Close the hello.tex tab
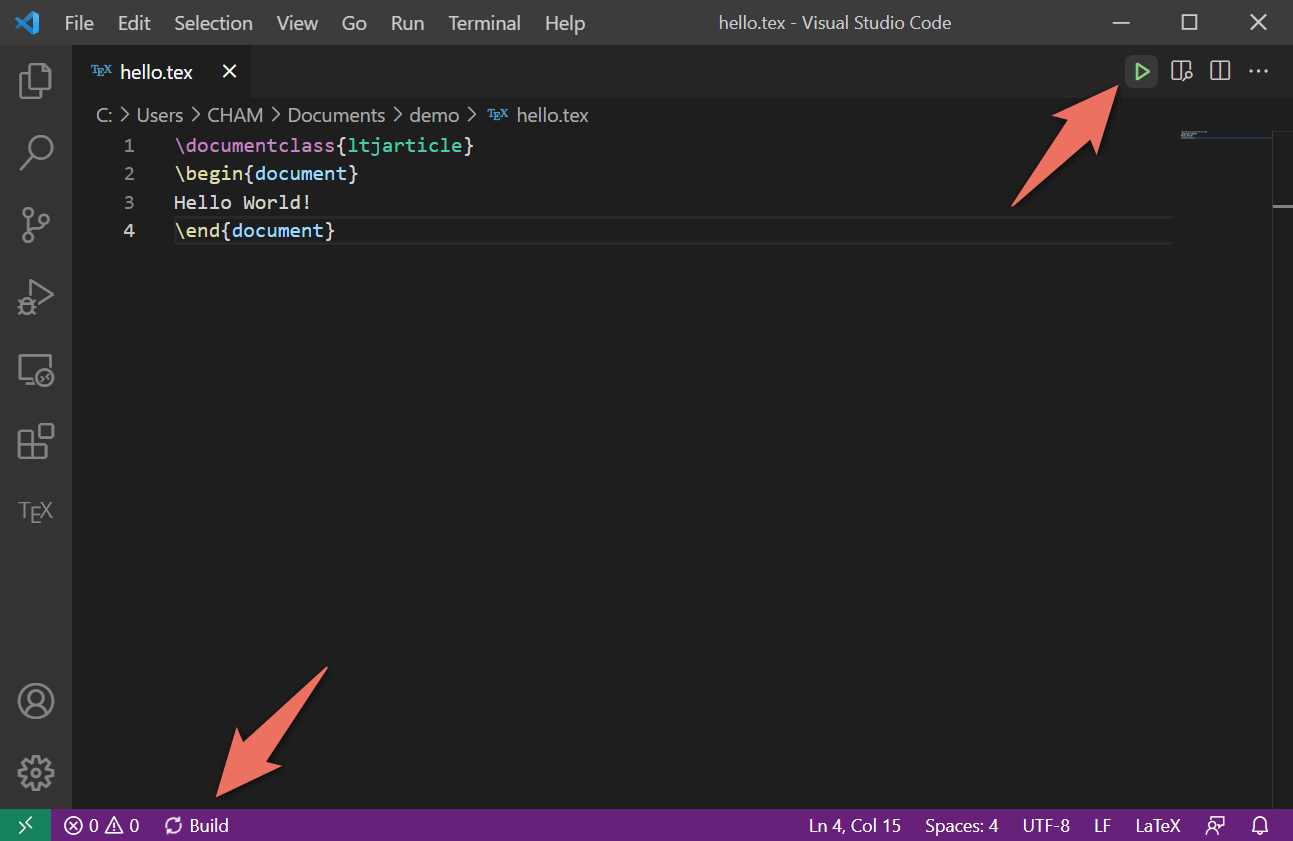This screenshot has height=841, width=1293. (x=229, y=71)
